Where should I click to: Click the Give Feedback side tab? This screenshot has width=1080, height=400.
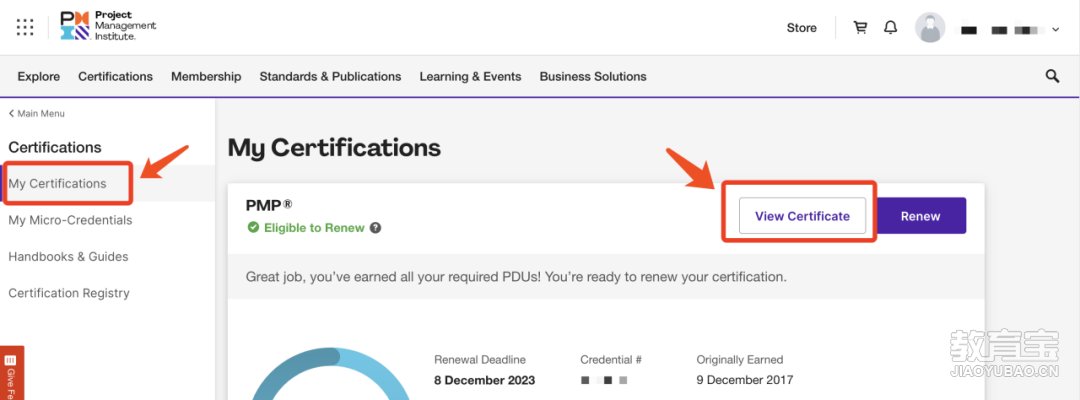[12, 372]
